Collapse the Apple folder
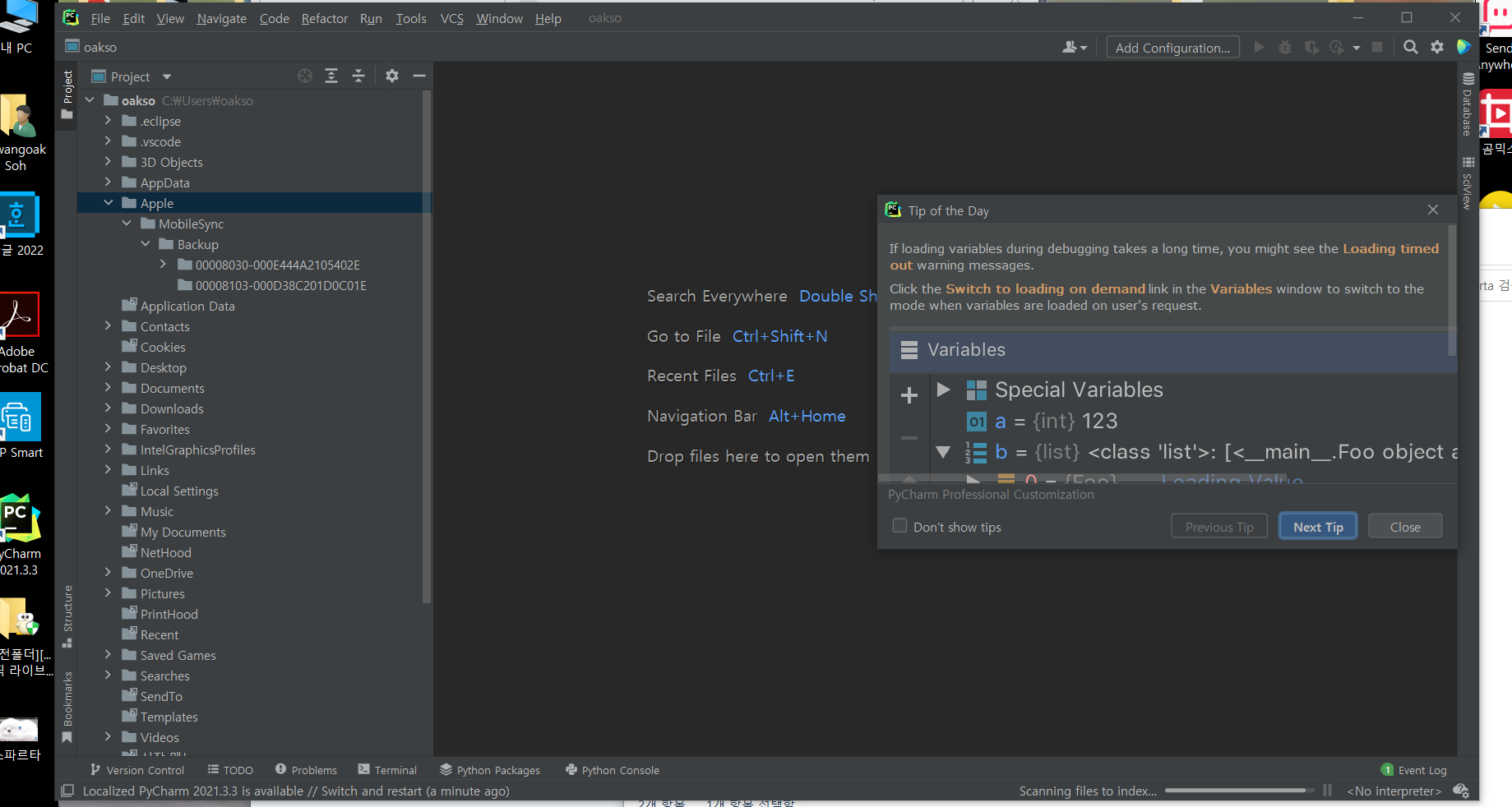The width and height of the screenshot is (1512, 807). click(x=108, y=203)
